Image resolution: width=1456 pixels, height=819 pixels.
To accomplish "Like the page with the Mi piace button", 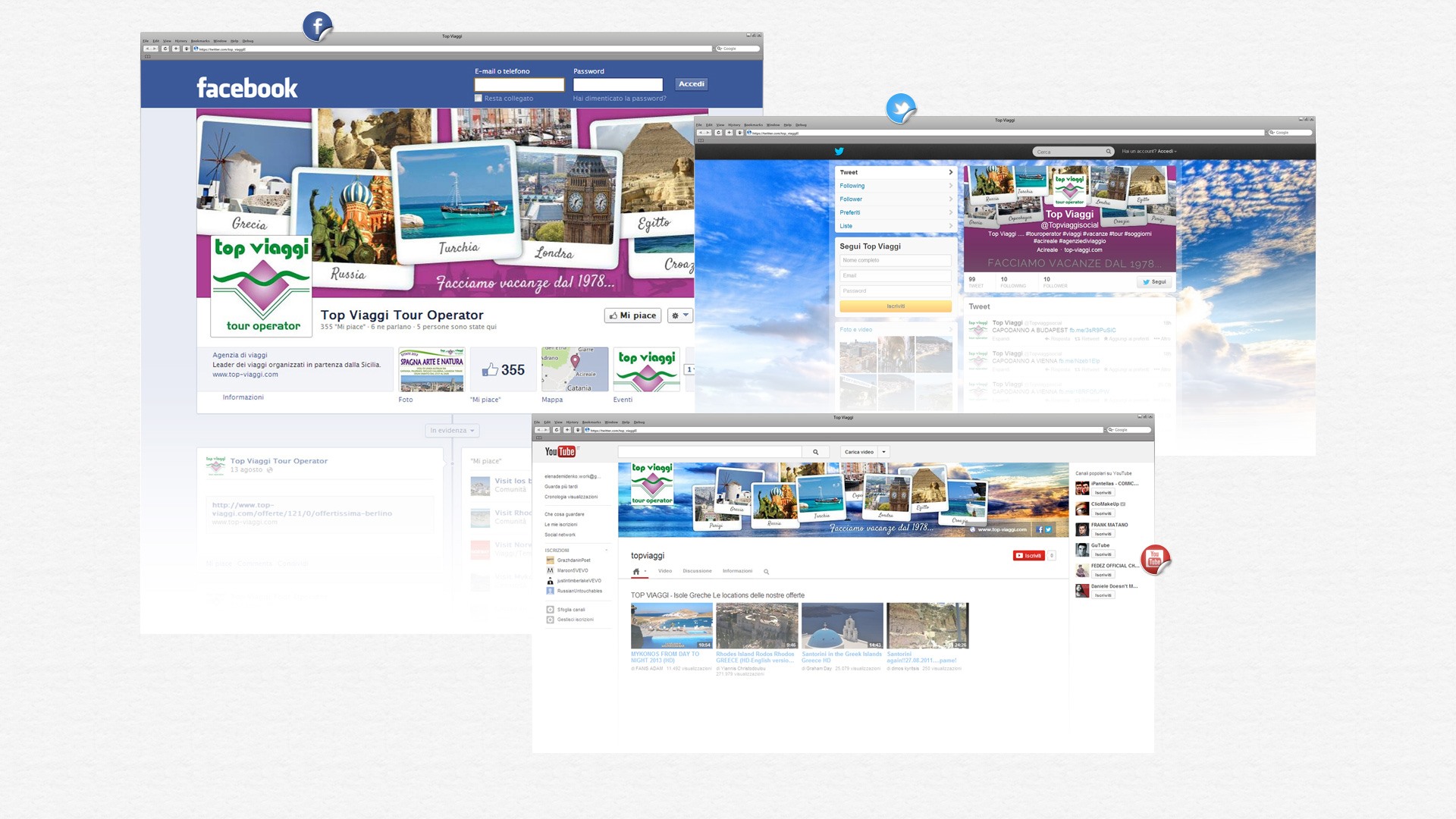I will coord(633,315).
